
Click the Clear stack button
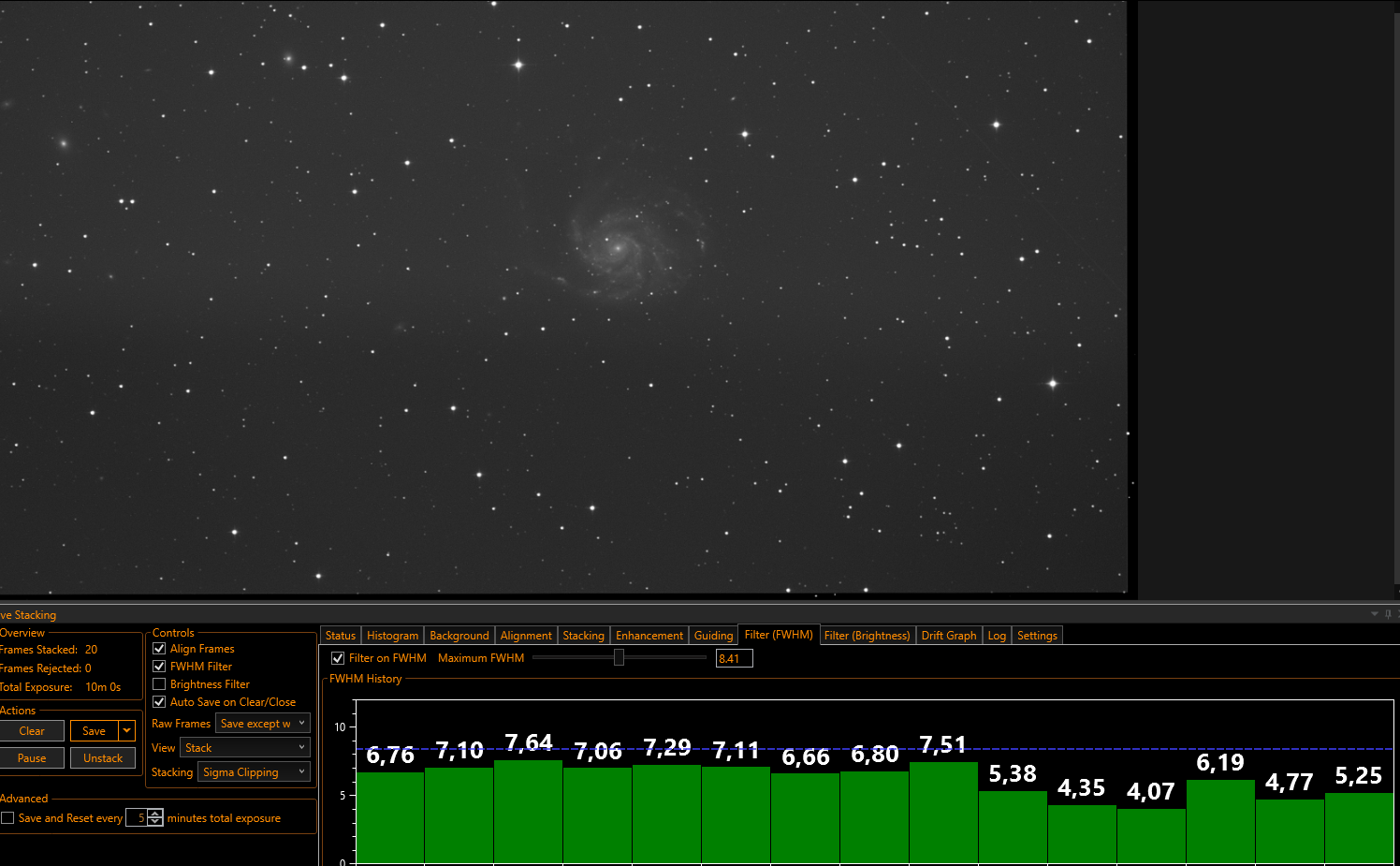coord(32,731)
